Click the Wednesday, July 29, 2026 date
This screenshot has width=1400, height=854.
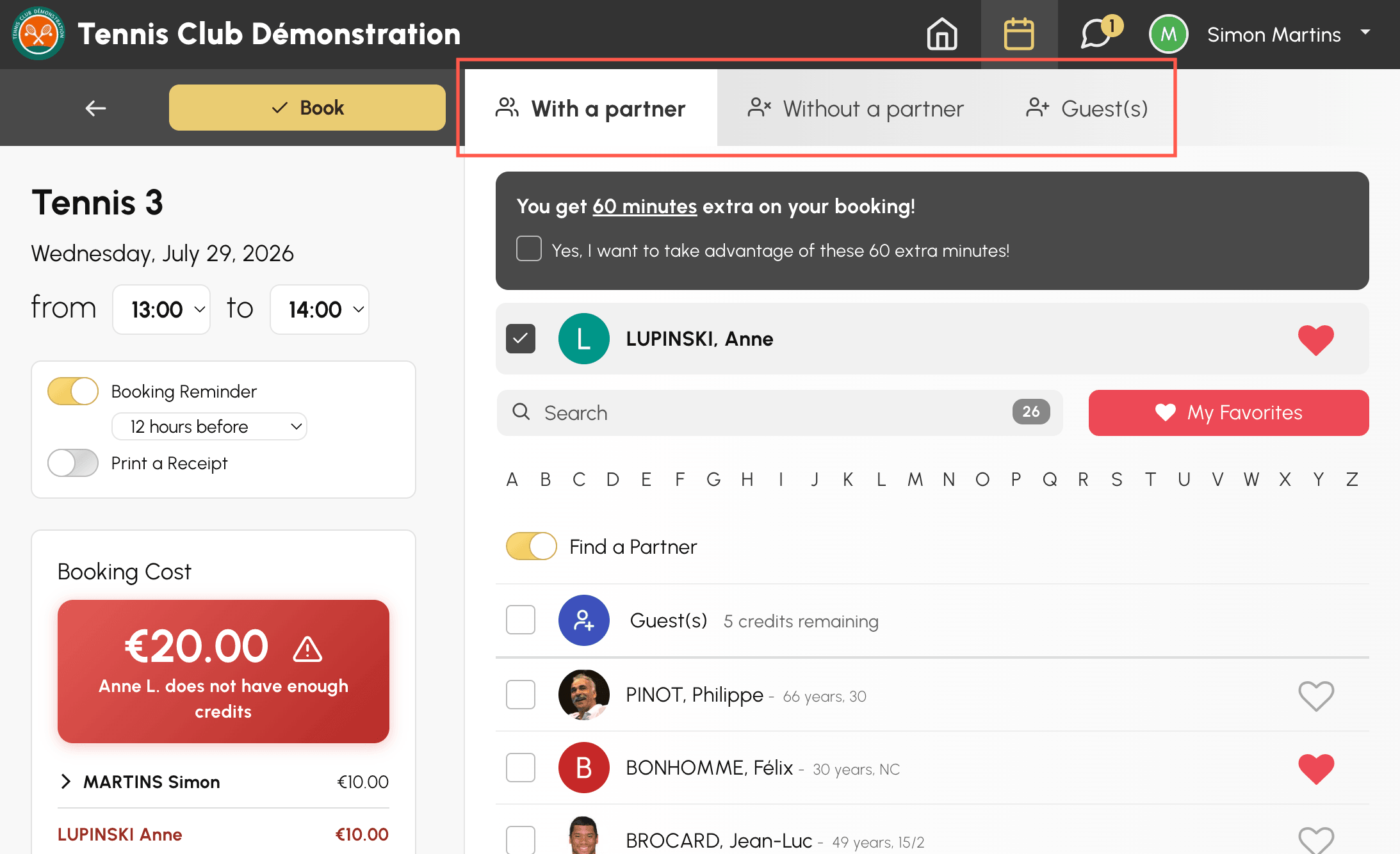click(x=163, y=254)
